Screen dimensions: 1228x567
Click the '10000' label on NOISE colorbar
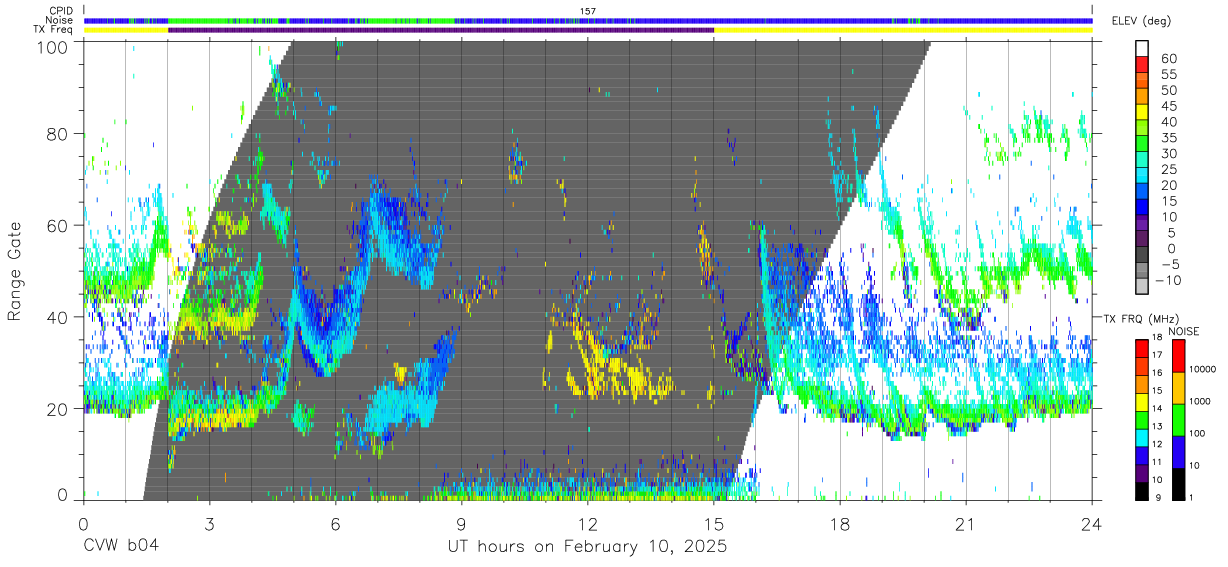(1203, 369)
